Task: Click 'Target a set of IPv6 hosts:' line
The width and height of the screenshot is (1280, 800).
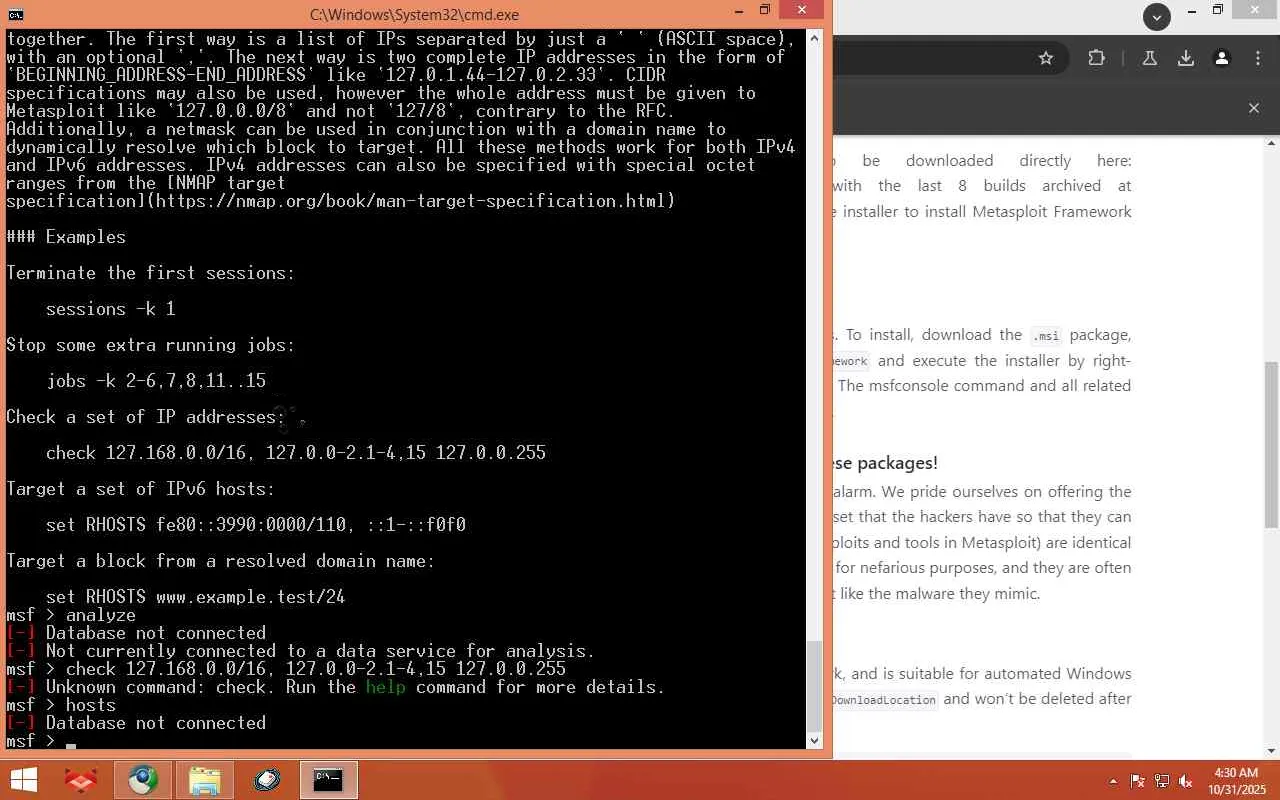Action: (x=140, y=489)
